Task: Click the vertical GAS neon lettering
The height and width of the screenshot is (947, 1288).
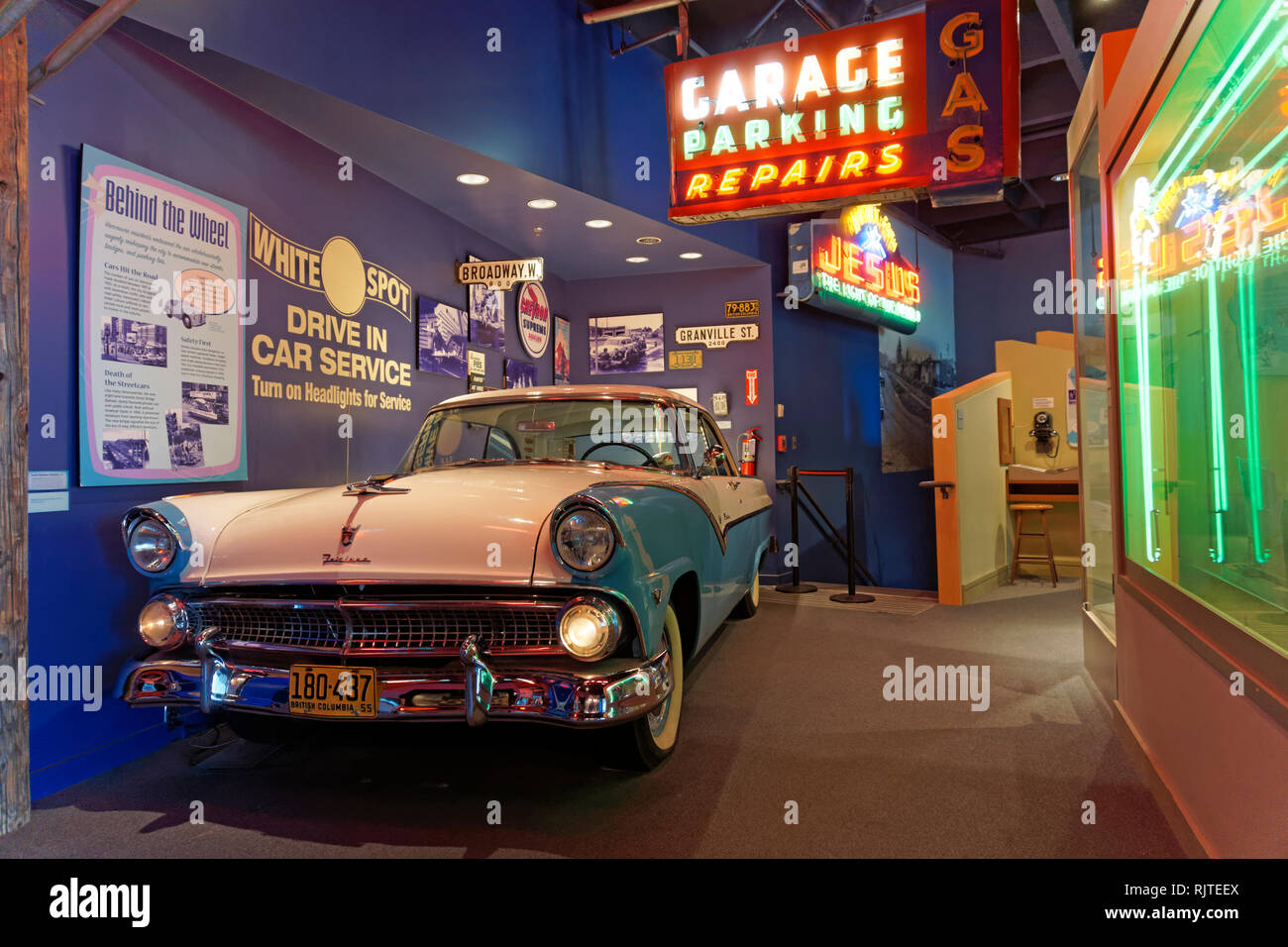Action: (x=963, y=90)
